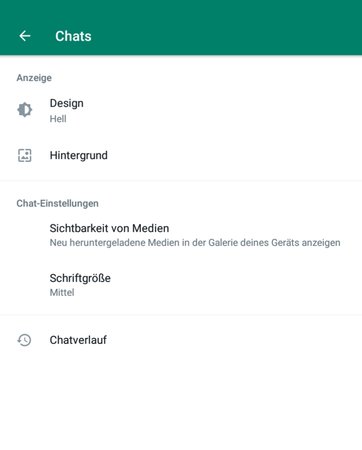Tap the Design brightness icon

25,110
